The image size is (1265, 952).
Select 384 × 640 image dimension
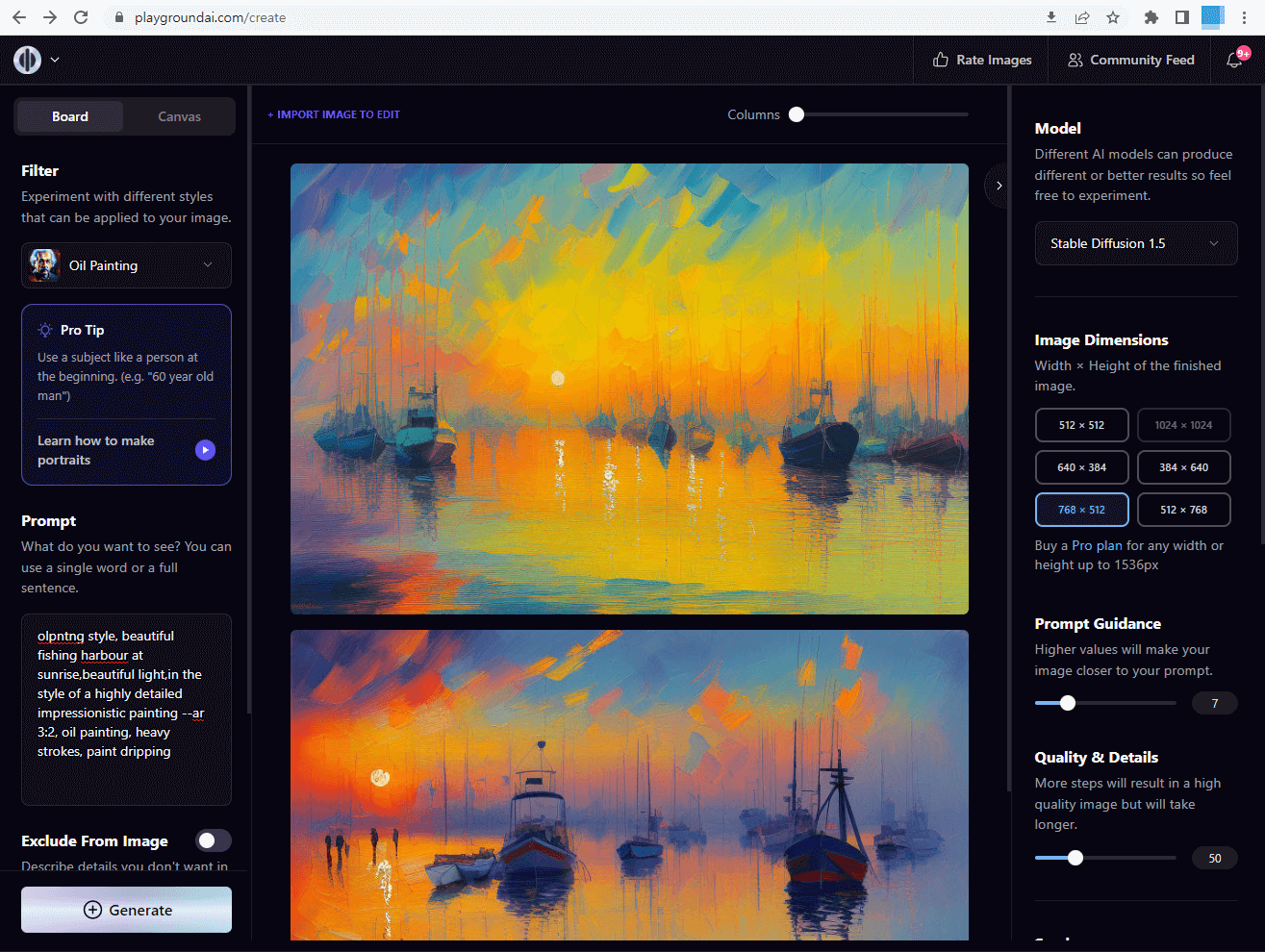[x=1184, y=467]
